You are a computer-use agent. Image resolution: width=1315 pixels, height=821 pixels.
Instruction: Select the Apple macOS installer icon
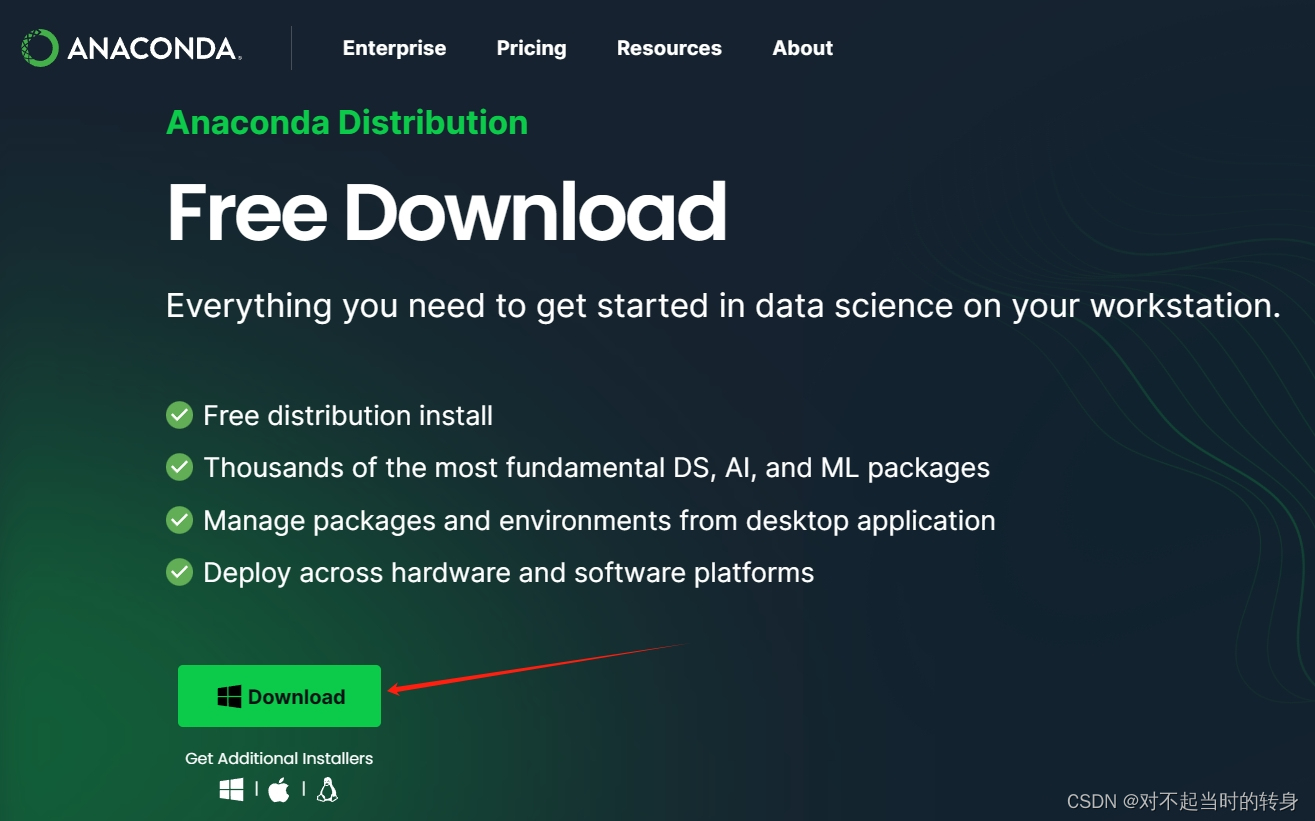point(279,790)
